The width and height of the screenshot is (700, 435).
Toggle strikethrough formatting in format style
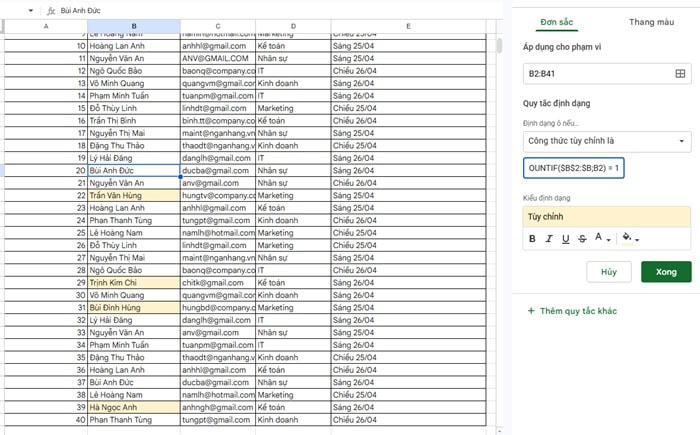(x=582, y=239)
